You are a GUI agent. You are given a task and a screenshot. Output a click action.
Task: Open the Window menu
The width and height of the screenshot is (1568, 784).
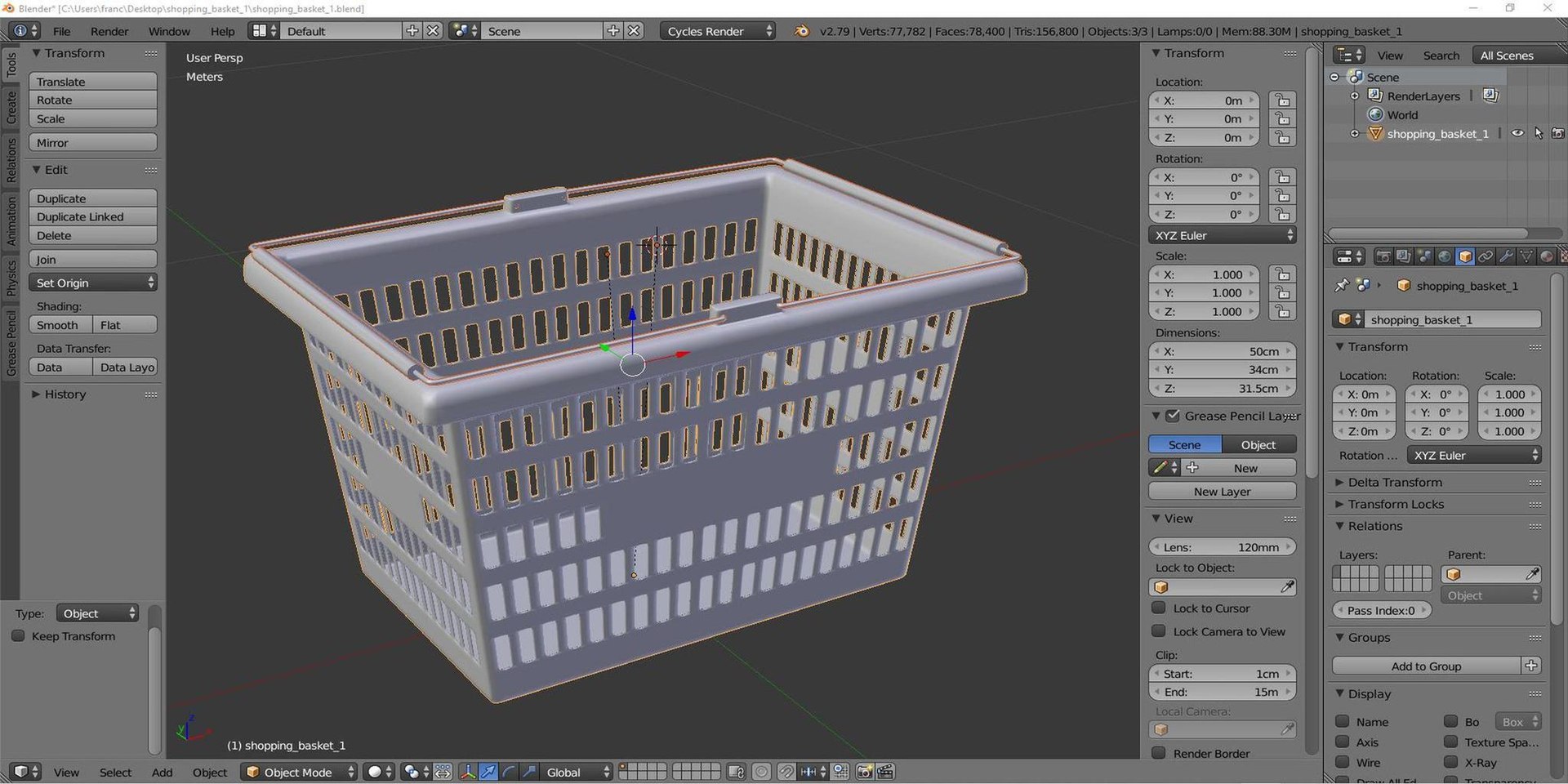point(169,31)
